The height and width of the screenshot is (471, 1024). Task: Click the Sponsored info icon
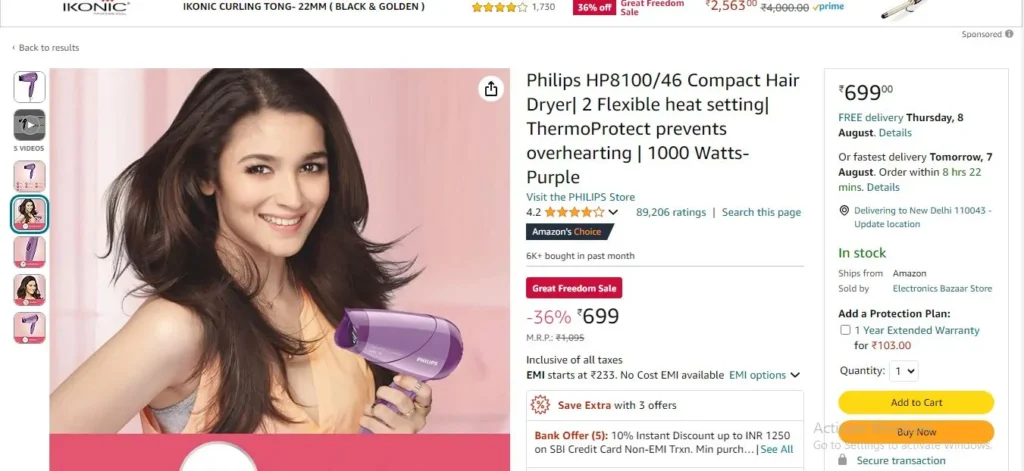(1009, 34)
